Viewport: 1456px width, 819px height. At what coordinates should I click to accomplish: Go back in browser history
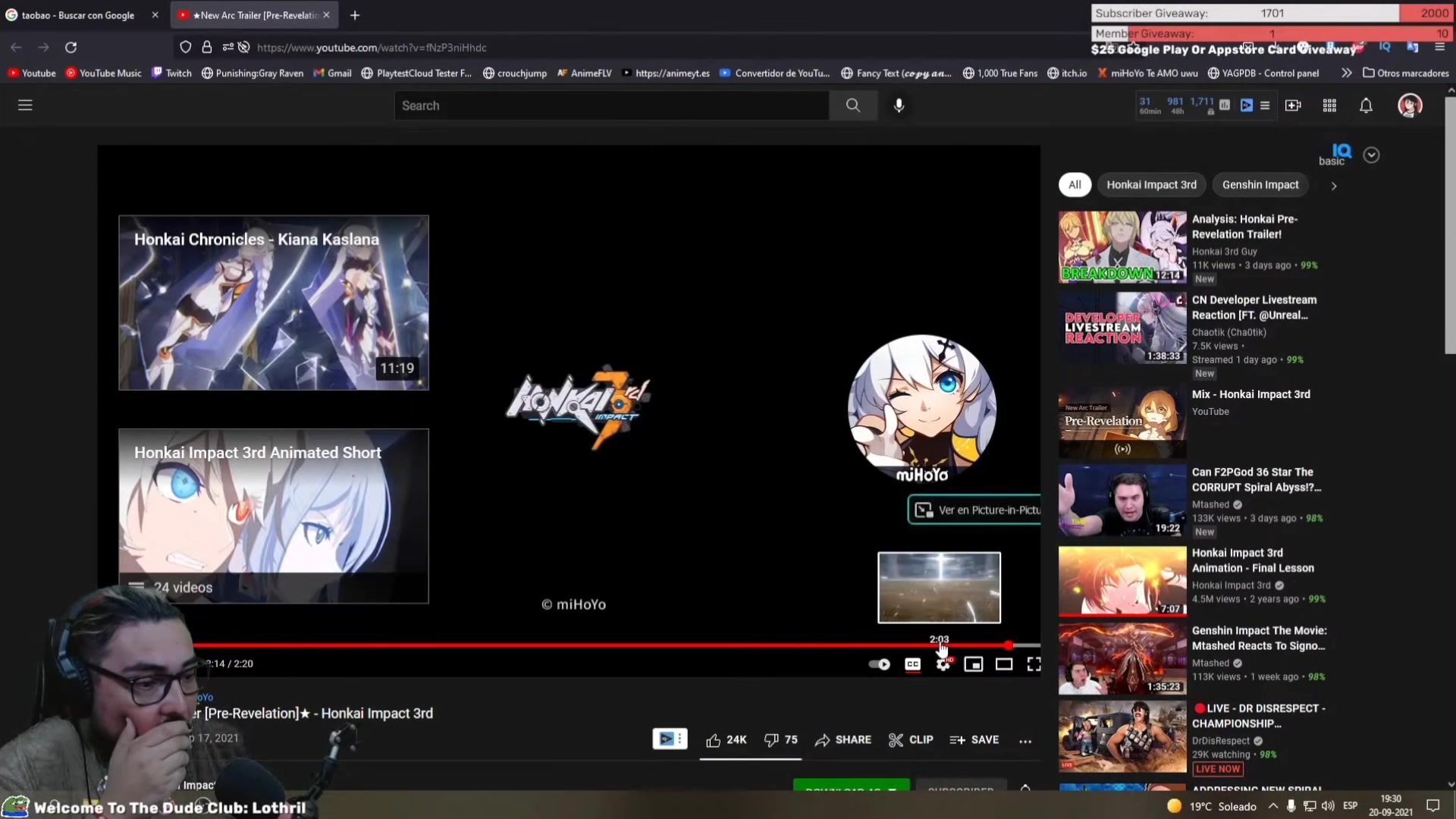(16, 47)
